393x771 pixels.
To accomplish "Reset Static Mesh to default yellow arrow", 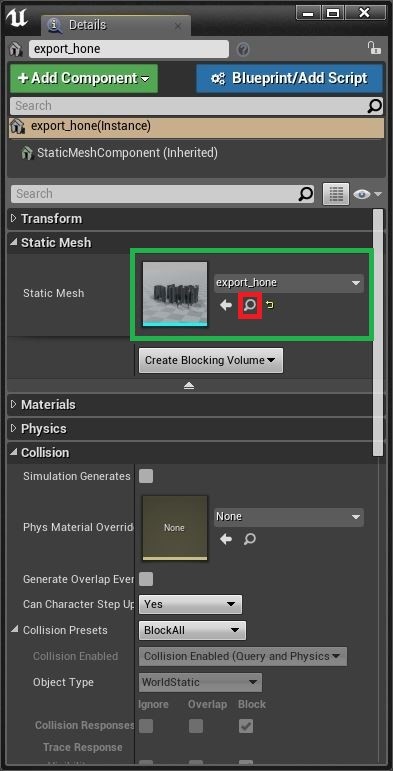I will pyautogui.click(x=269, y=305).
